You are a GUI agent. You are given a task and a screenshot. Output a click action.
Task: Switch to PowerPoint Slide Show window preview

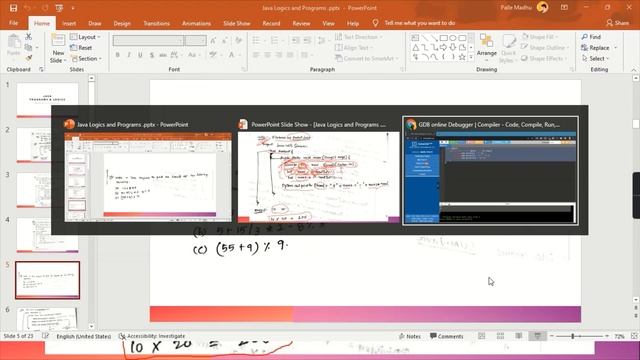pyautogui.click(x=318, y=171)
